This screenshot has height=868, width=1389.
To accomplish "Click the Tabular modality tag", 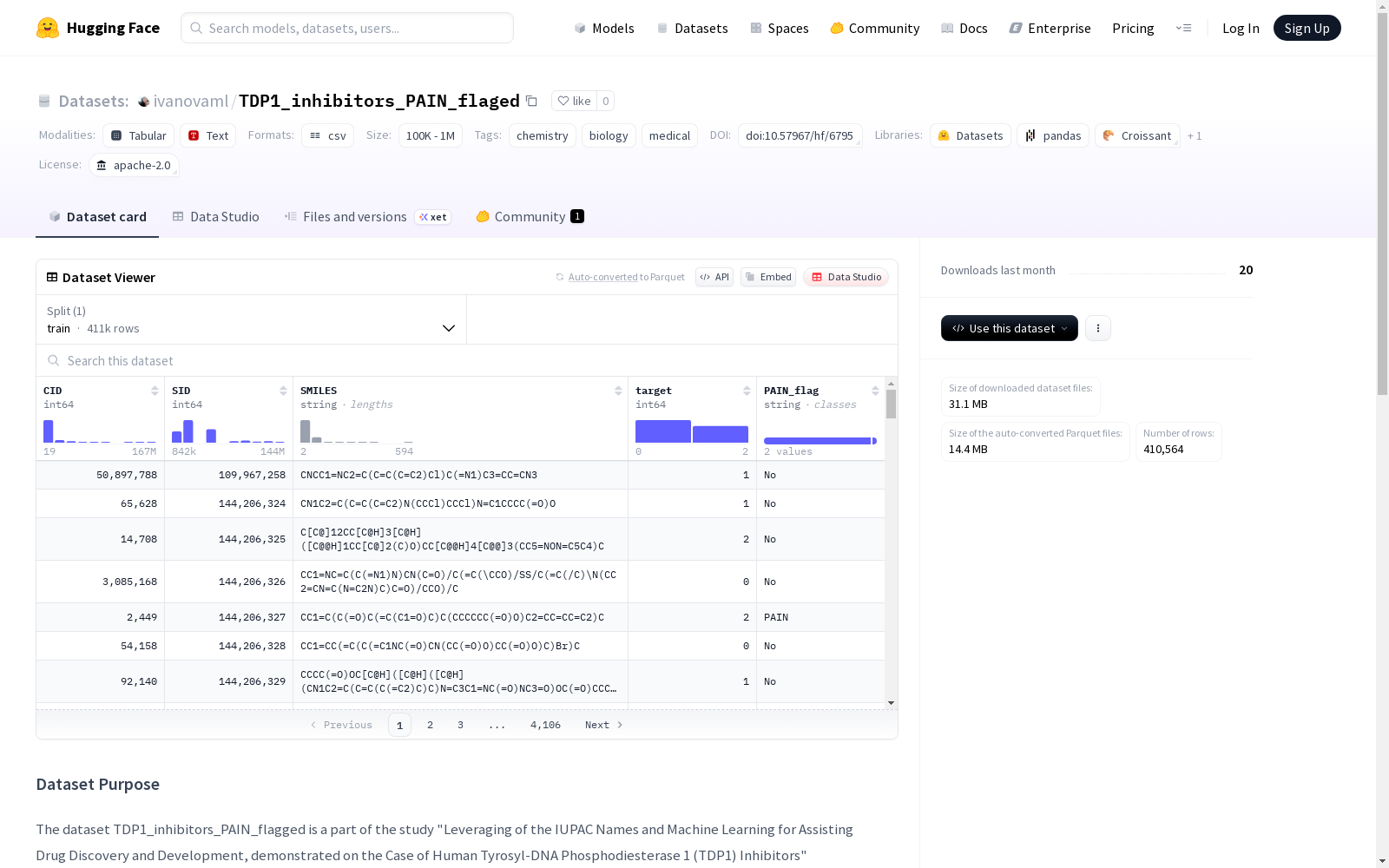I will (139, 135).
